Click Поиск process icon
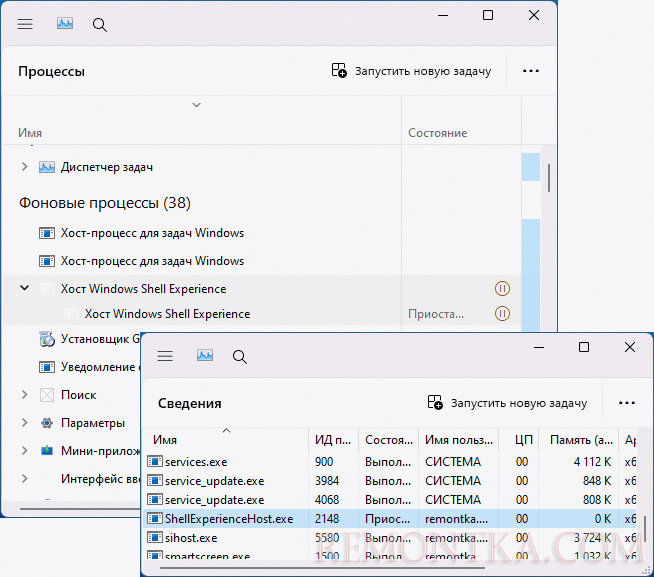The height and width of the screenshot is (577, 654). coord(47,395)
